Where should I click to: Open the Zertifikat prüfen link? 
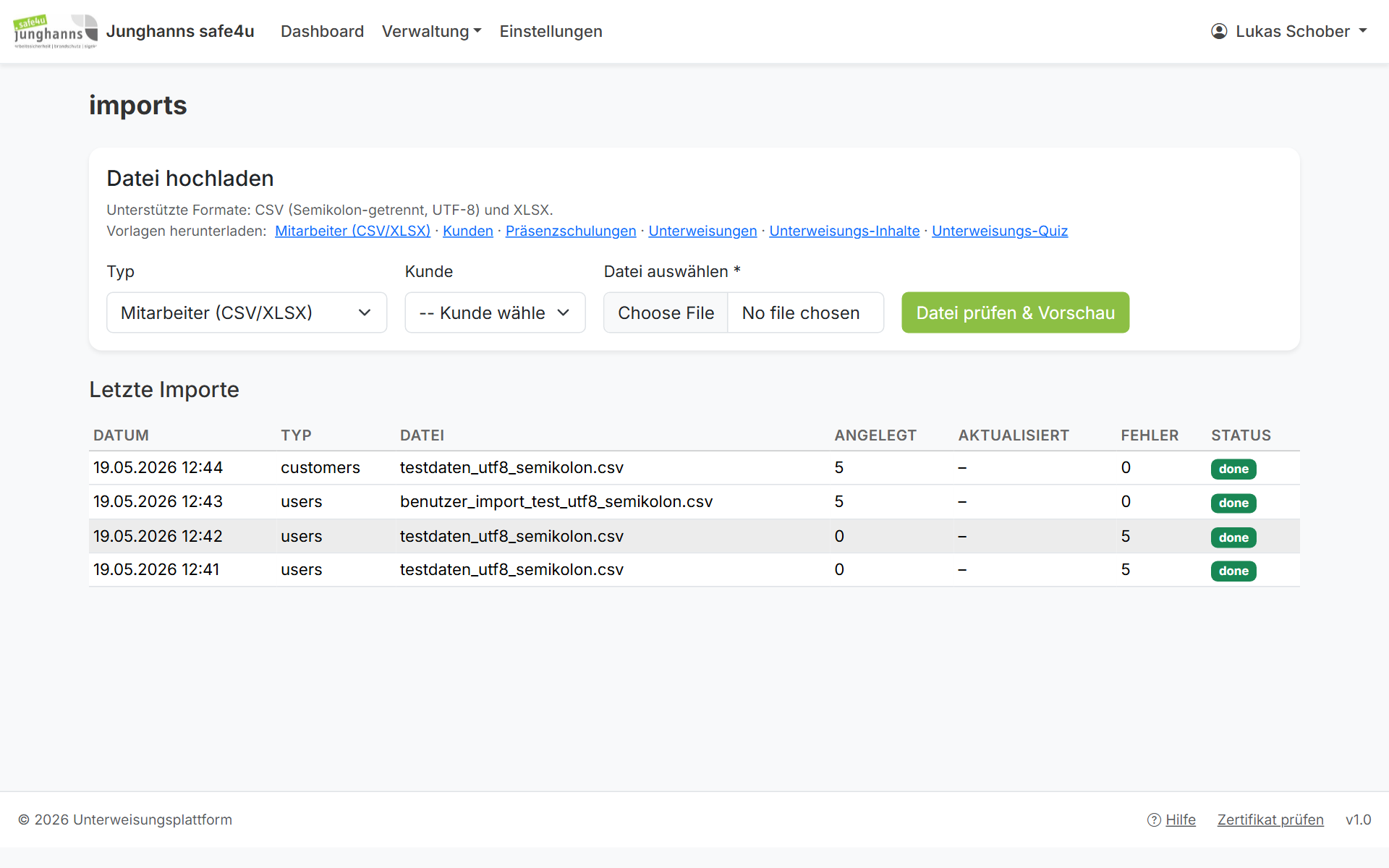[1270, 820]
